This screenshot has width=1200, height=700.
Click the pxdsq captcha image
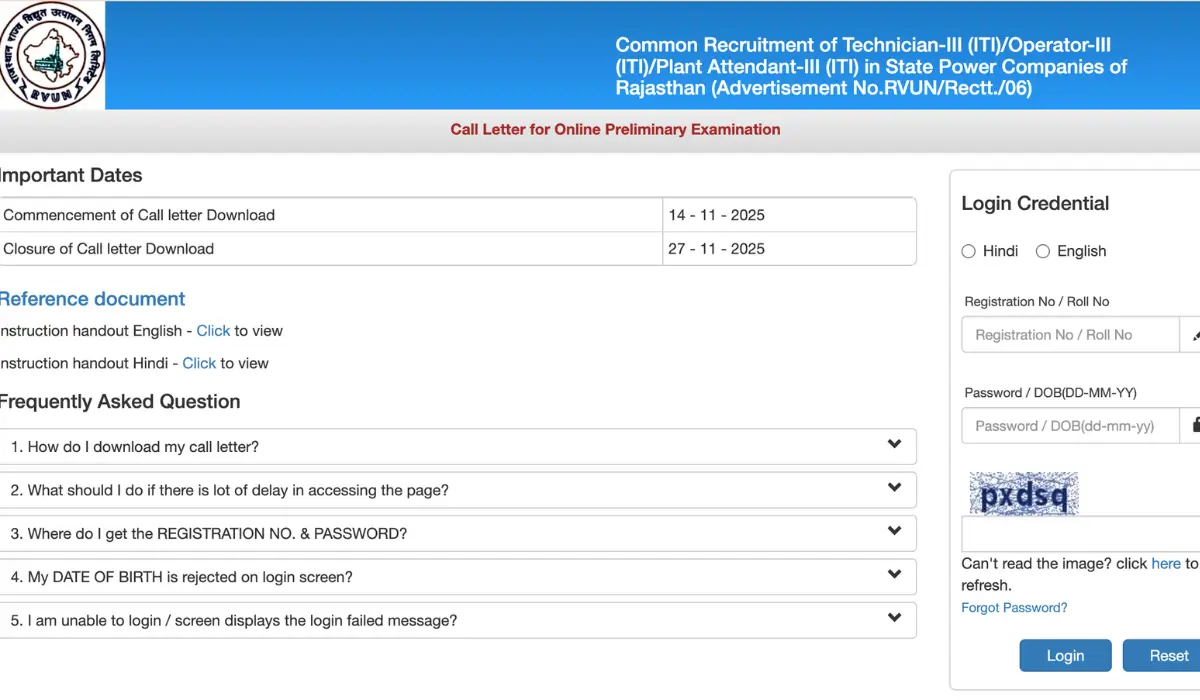(1023, 492)
